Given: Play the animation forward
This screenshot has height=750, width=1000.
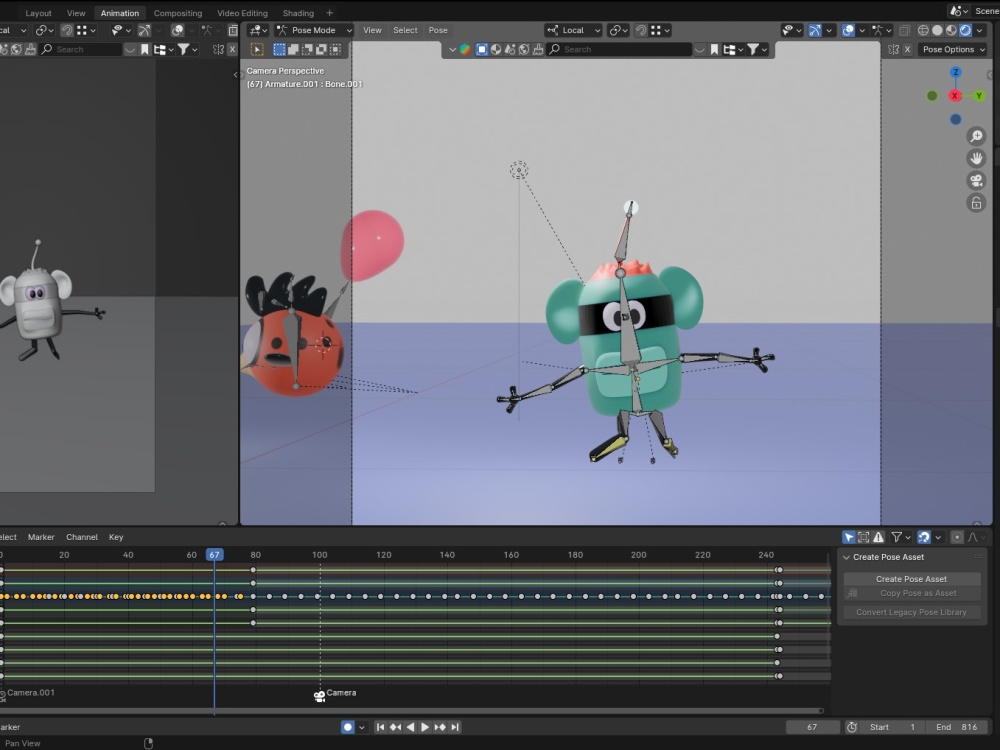Looking at the screenshot, I should point(425,727).
